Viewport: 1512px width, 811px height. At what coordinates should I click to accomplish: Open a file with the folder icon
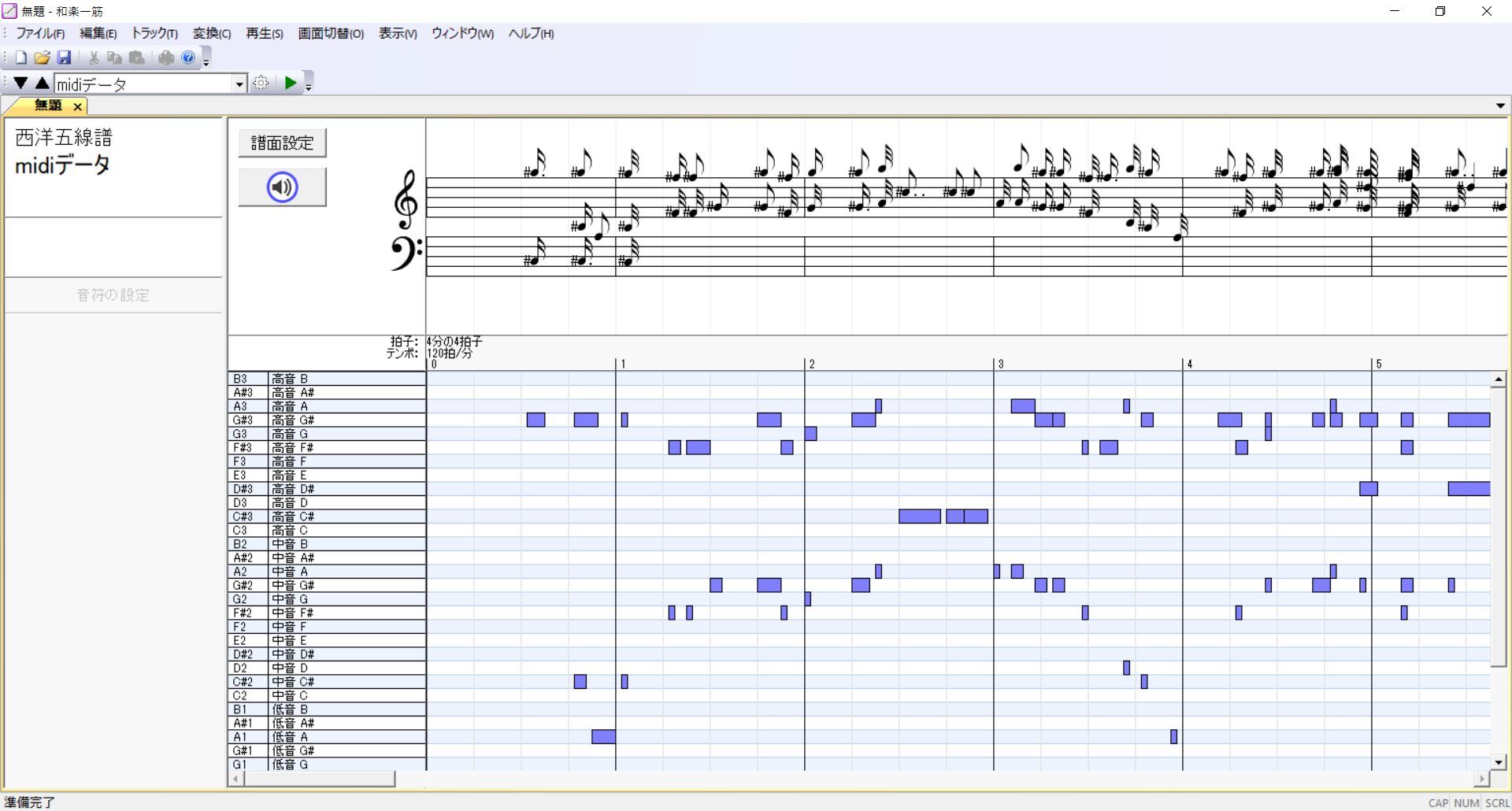pyautogui.click(x=43, y=57)
